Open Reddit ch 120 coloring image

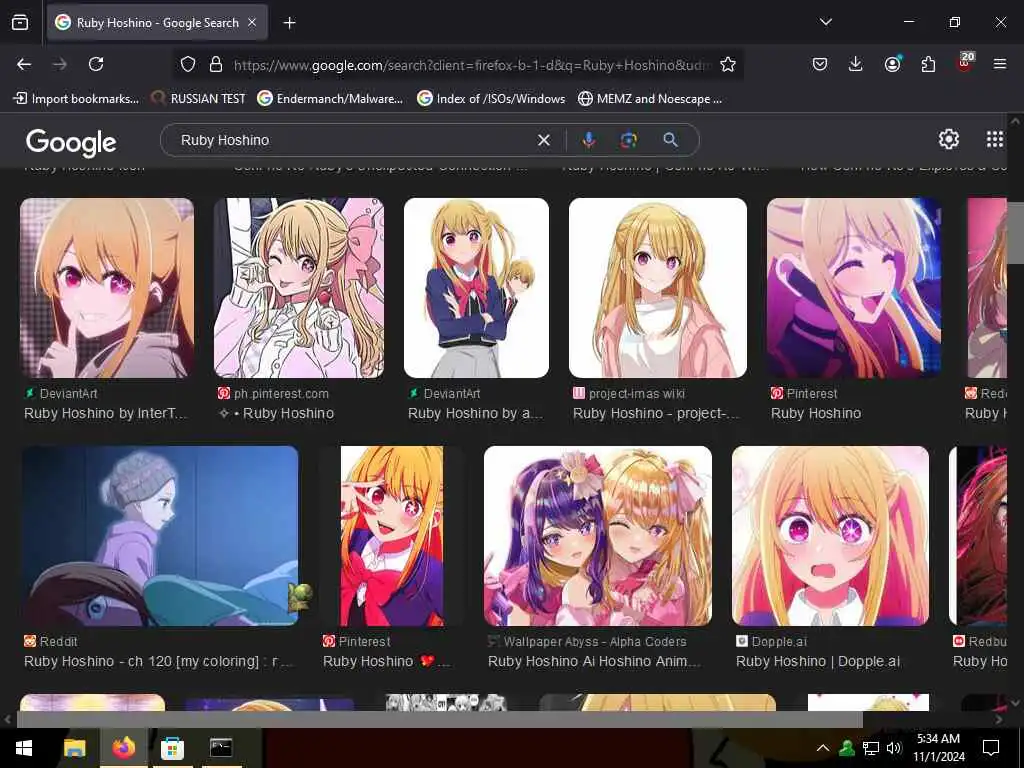(160, 536)
